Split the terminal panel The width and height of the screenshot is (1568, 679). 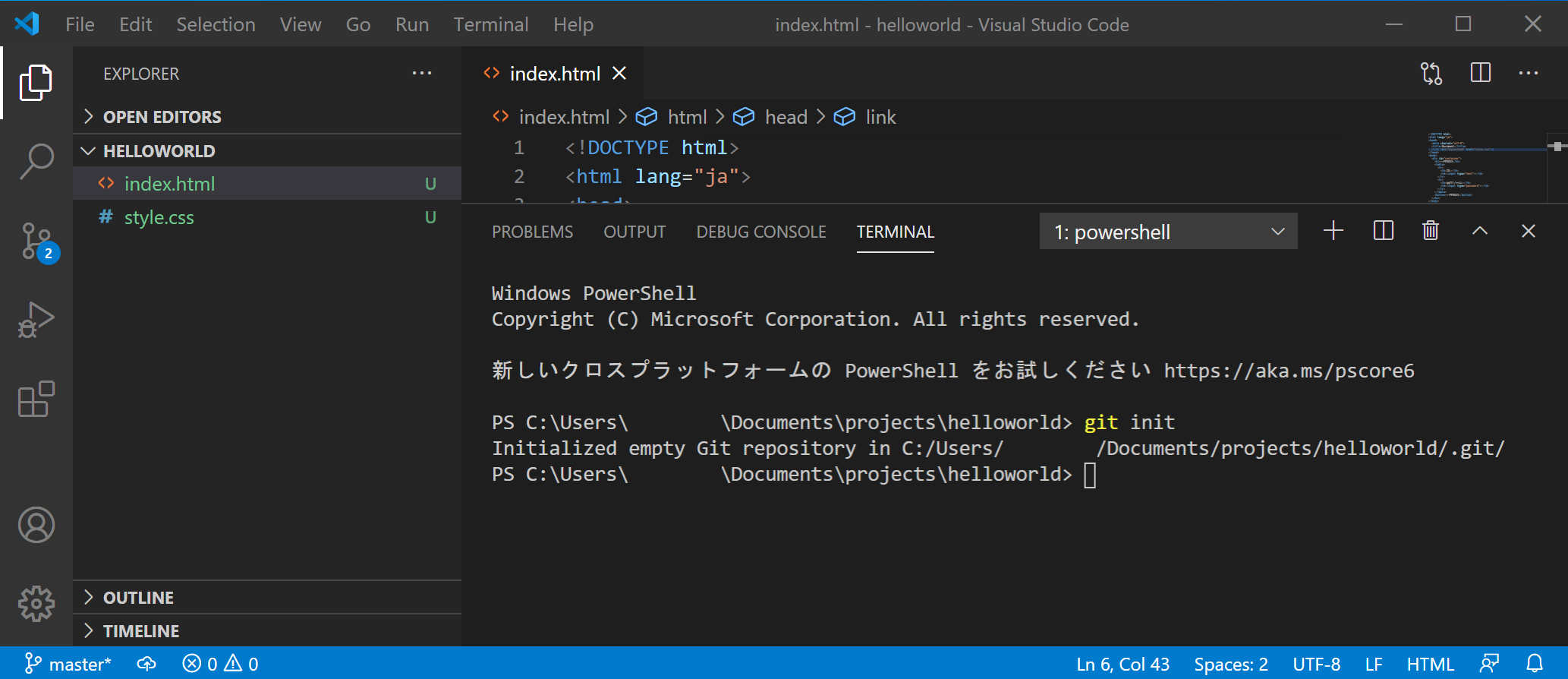[1383, 231]
